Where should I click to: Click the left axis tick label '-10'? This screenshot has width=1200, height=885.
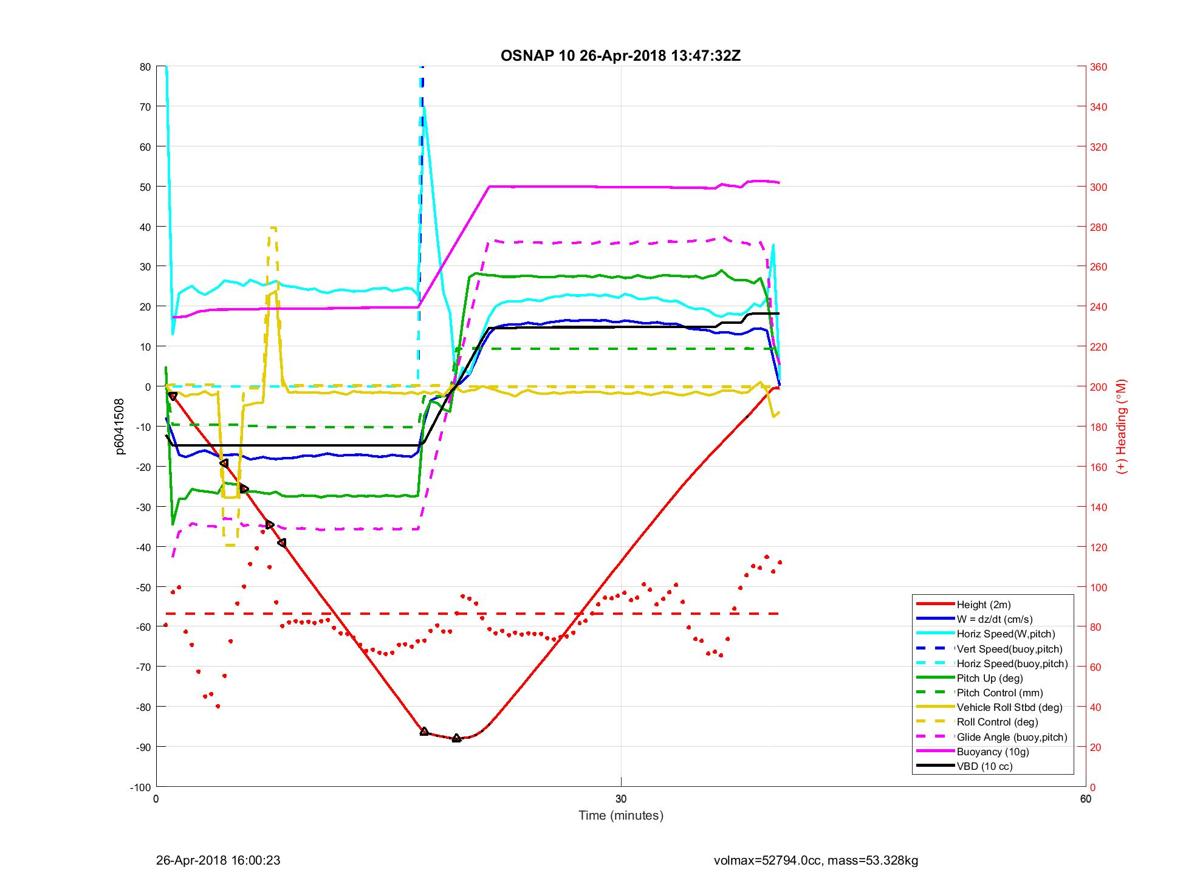coord(142,427)
